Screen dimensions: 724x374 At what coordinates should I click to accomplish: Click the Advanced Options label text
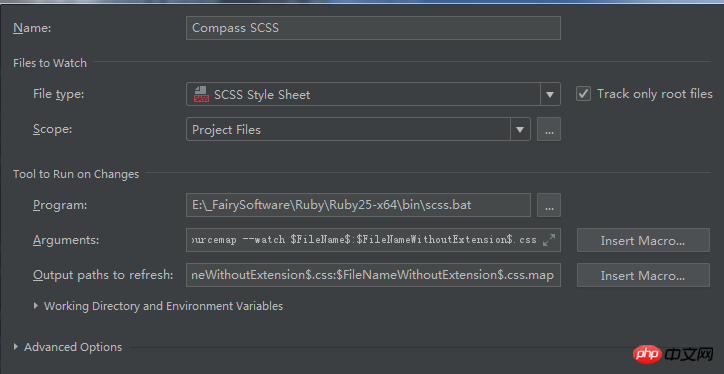pos(73,347)
